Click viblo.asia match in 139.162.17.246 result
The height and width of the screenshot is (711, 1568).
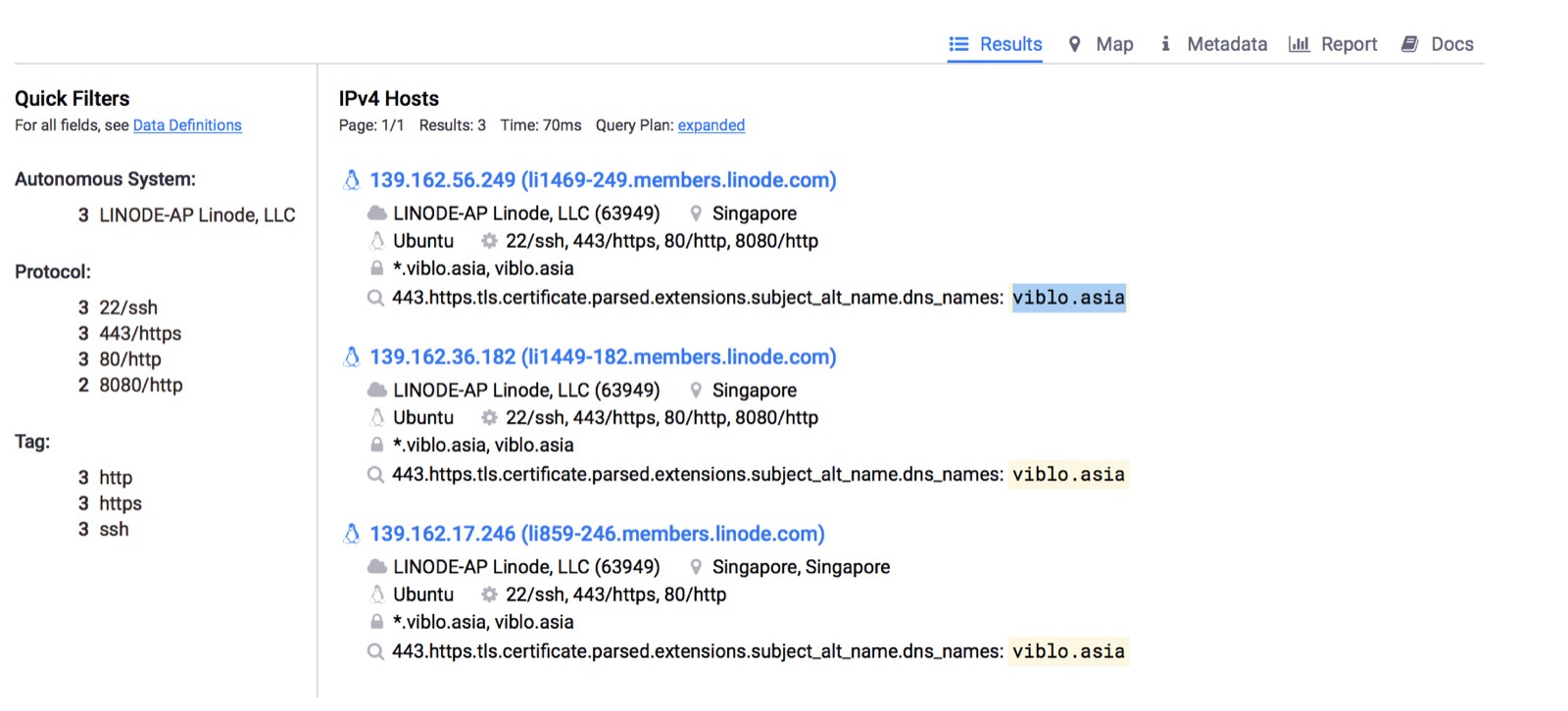(x=1068, y=651)
